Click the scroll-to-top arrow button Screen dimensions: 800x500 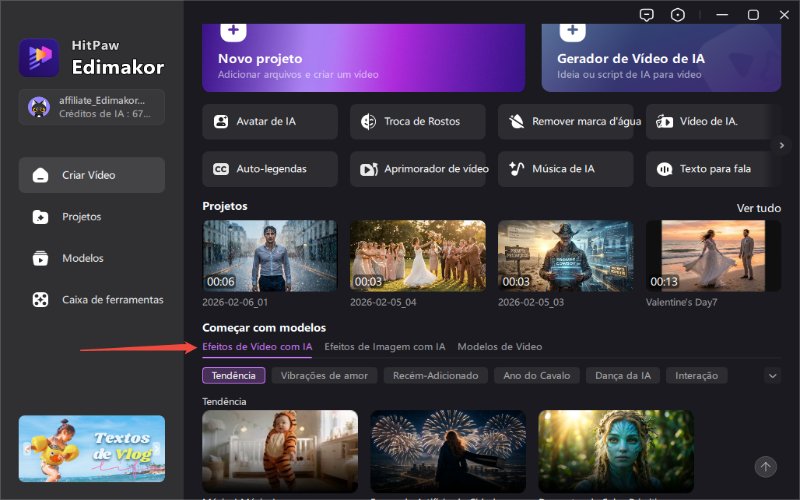point(765,466)
